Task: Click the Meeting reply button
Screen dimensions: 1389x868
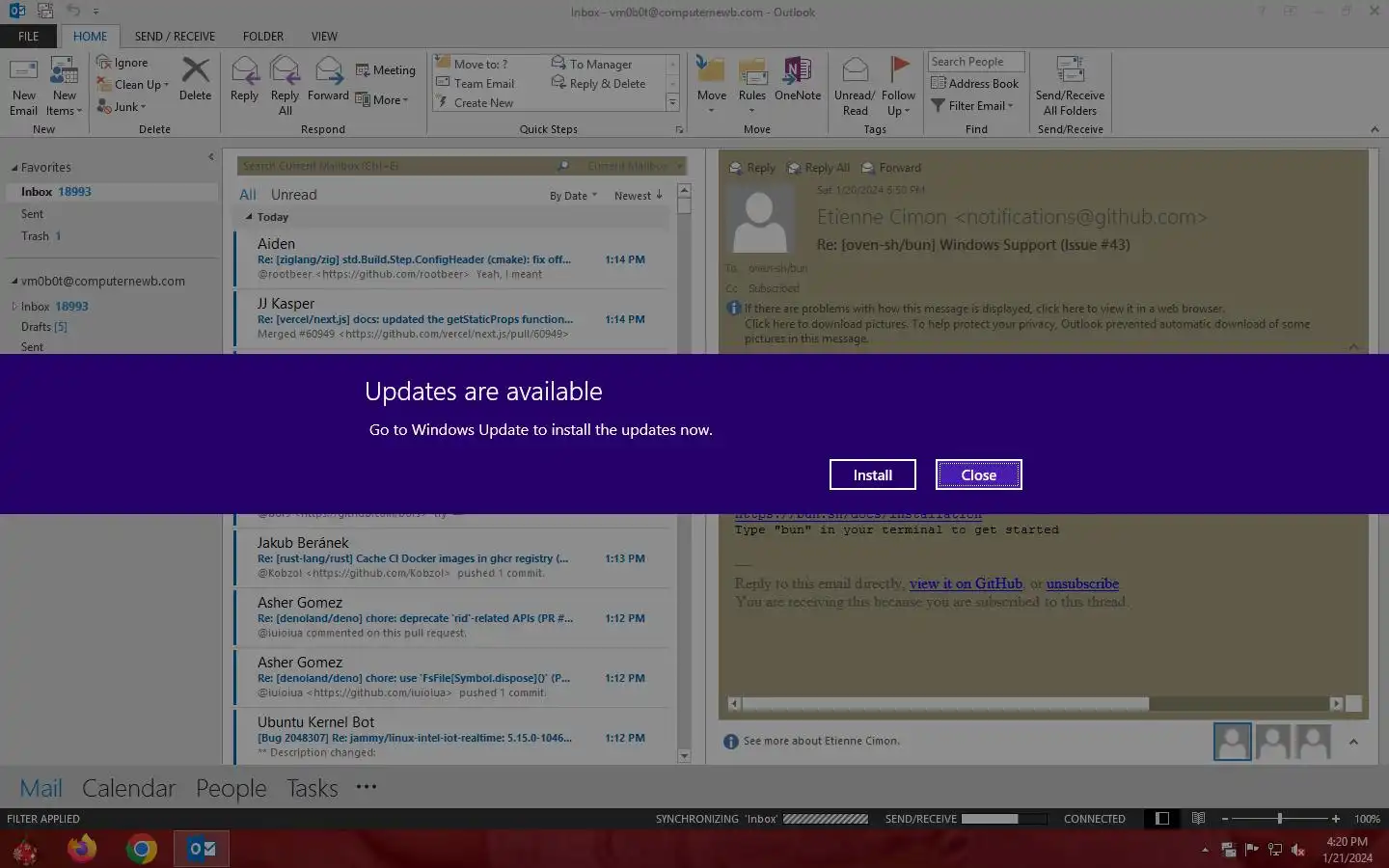Action: coord(385,70)
